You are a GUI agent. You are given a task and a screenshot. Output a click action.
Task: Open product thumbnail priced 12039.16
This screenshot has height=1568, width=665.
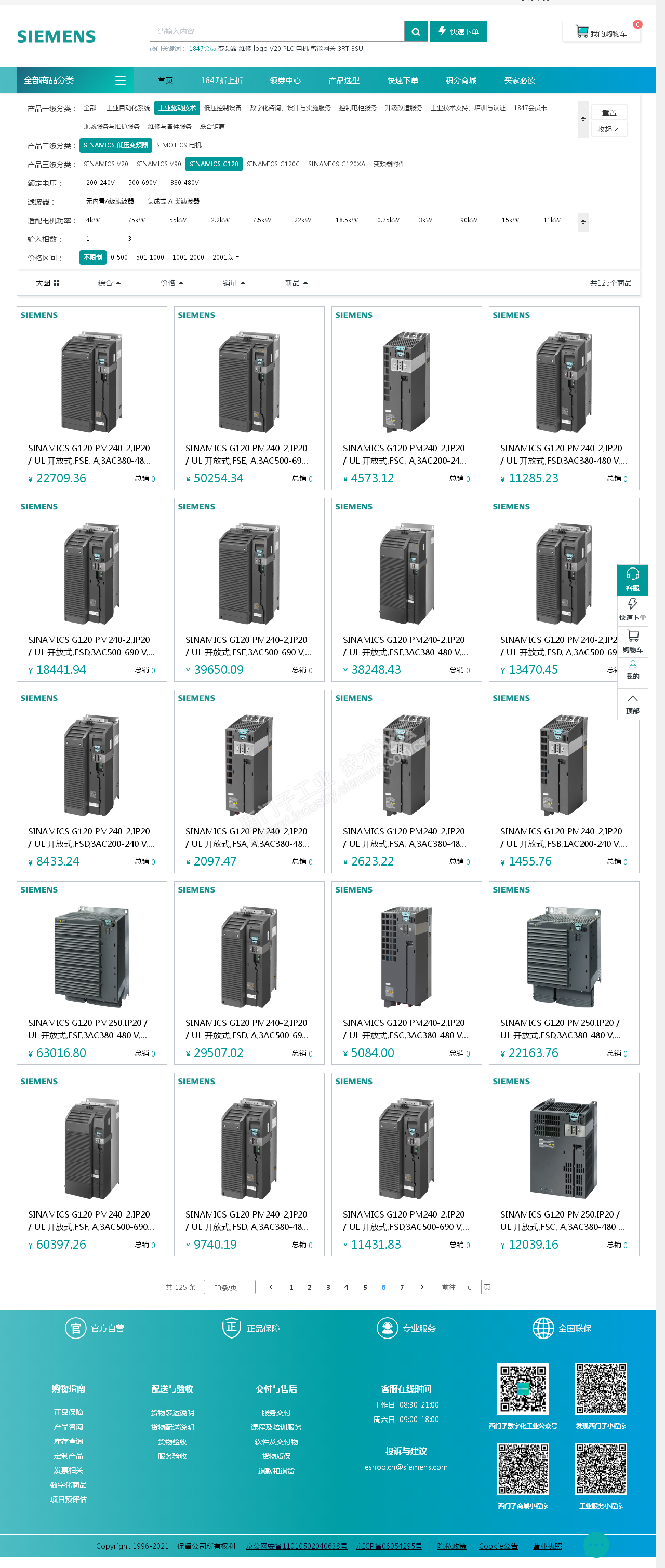(564, 1148)
